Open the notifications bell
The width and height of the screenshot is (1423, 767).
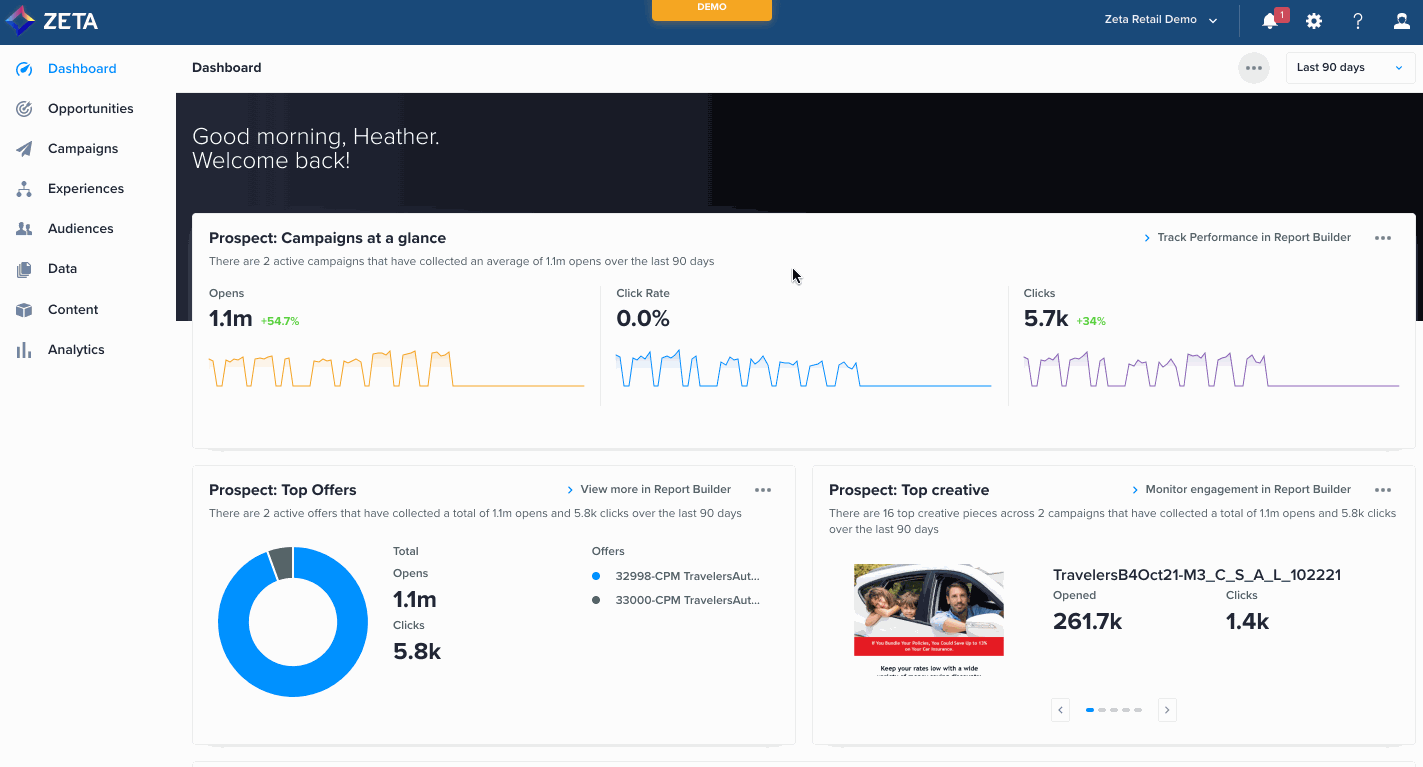pyautogui.click(x=1270, y=21)
